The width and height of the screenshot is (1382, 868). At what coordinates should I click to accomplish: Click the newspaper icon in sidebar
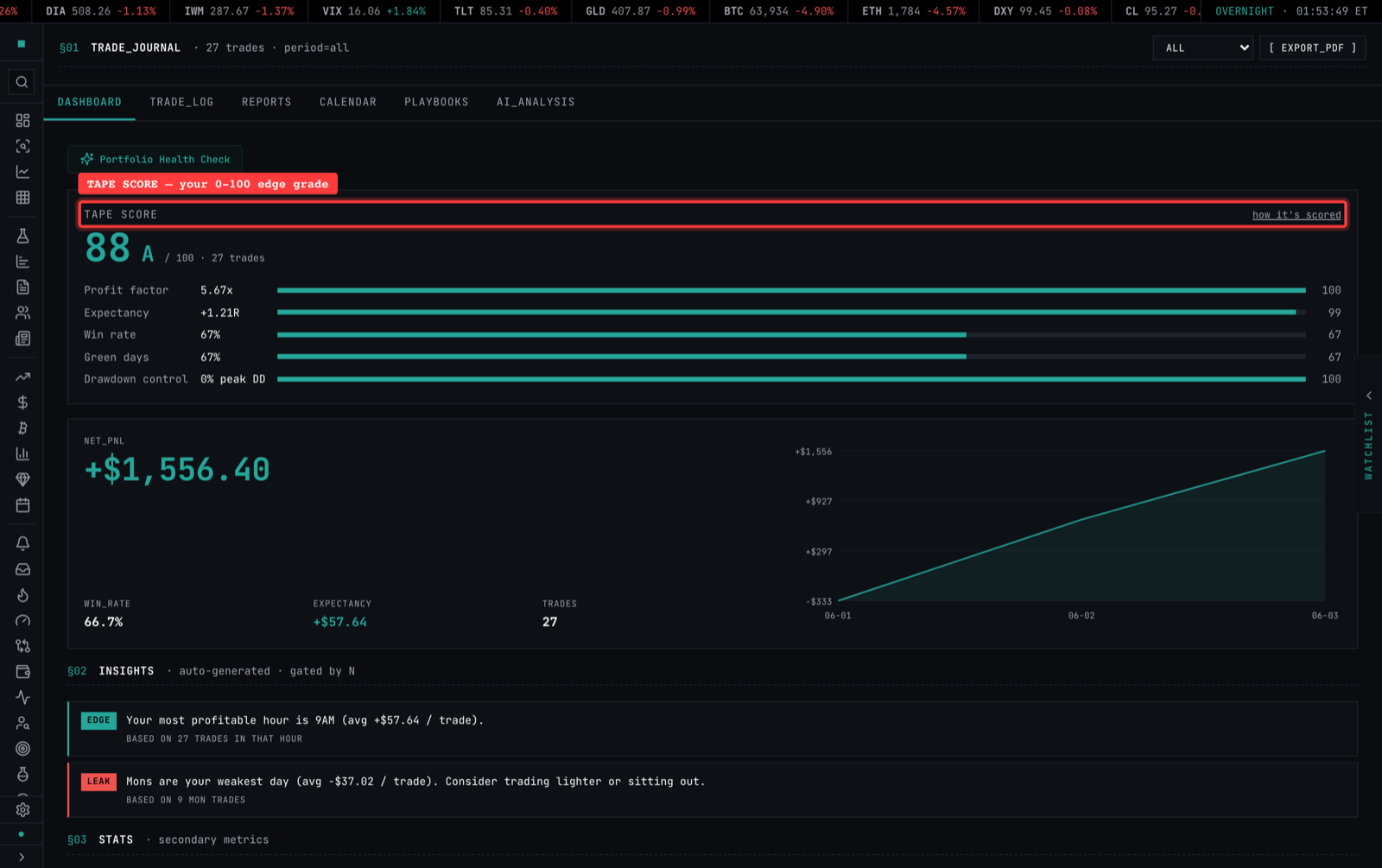click(x=22, y=339)
